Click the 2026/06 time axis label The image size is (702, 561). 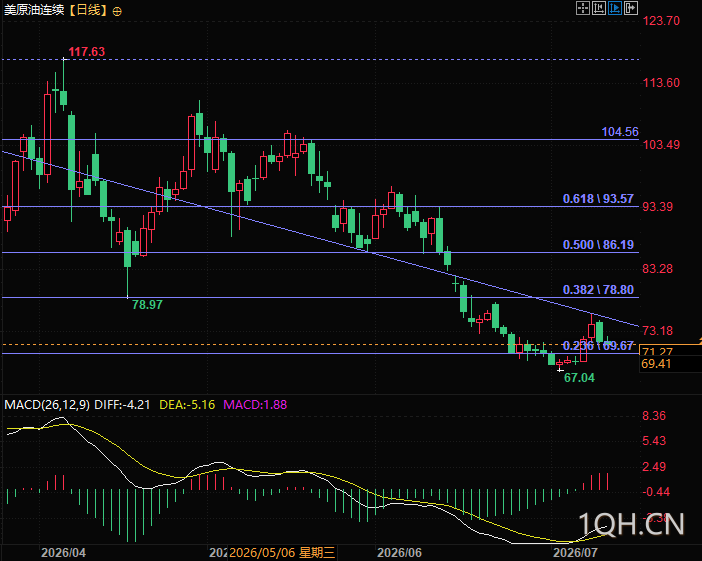point(399,552)
